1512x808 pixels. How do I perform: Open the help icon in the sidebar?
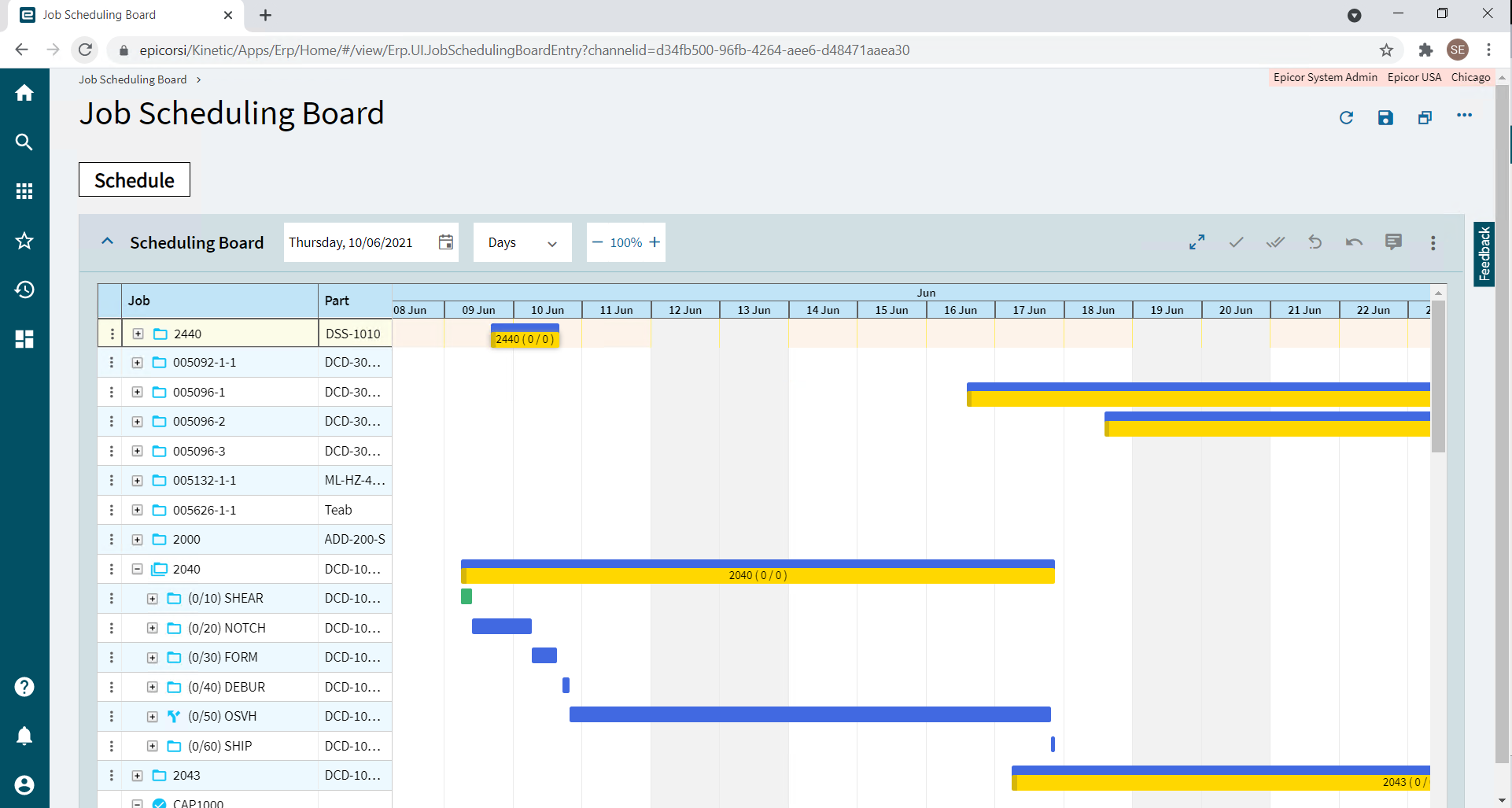[24, 686]
